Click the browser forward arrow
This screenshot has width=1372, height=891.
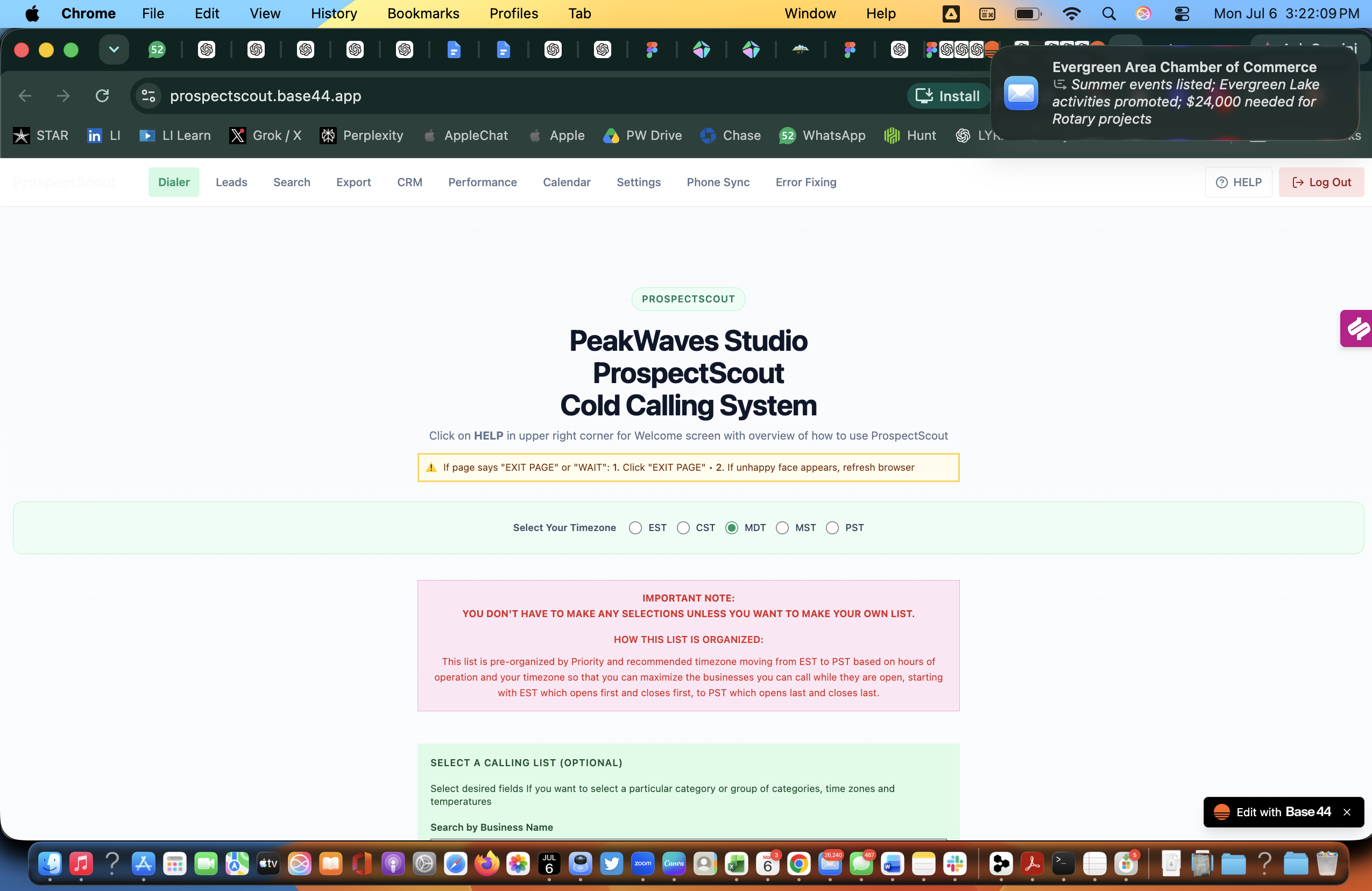63,96
